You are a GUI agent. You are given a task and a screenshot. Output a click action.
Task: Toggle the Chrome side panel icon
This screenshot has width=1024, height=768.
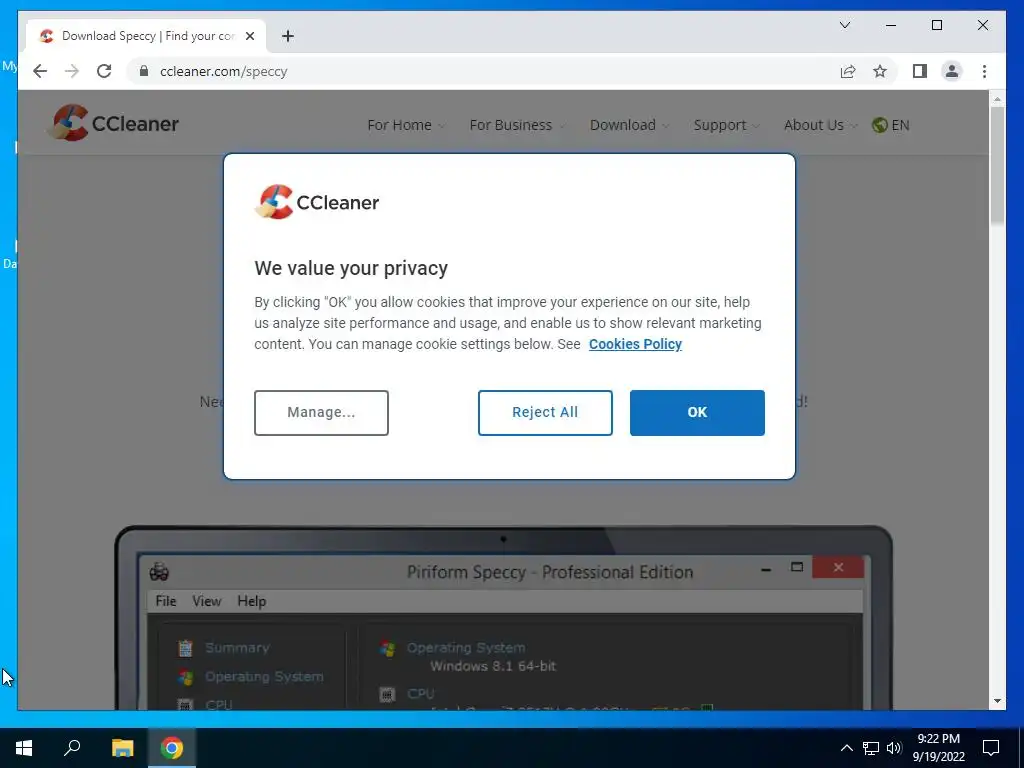[x=920, y=71]
